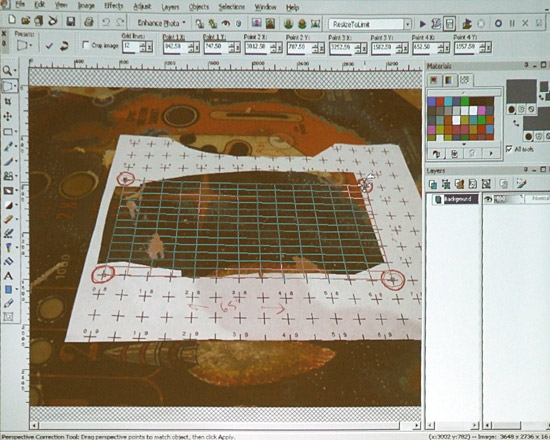This screenshot has width=550, height=440.
Task: Save image with floppy disk icon
Action: pos(71,22)
